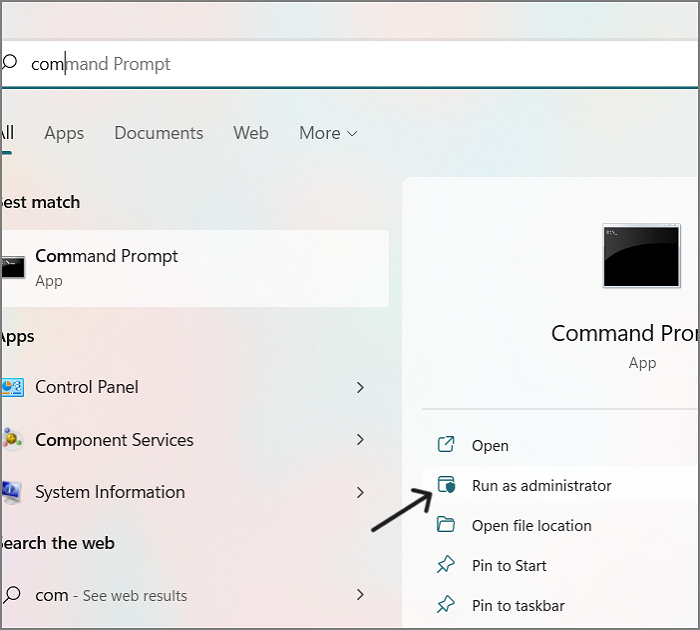
Task: Click the Component Services icon
Action: [x=12, y=440]
